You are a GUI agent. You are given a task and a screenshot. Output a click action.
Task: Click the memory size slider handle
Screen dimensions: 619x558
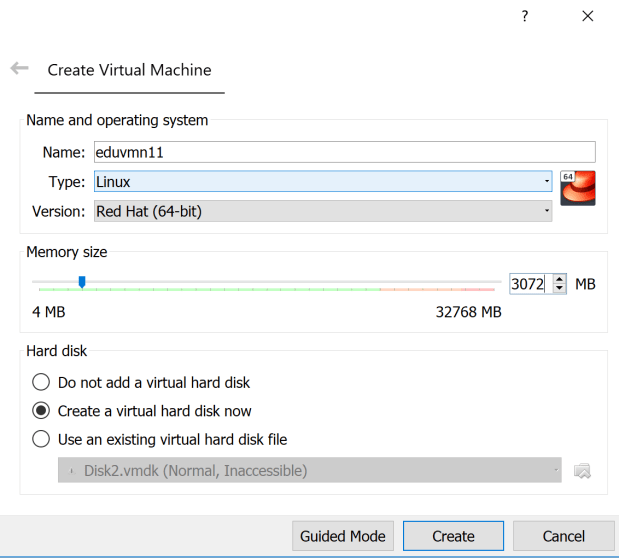coord(82,283)
